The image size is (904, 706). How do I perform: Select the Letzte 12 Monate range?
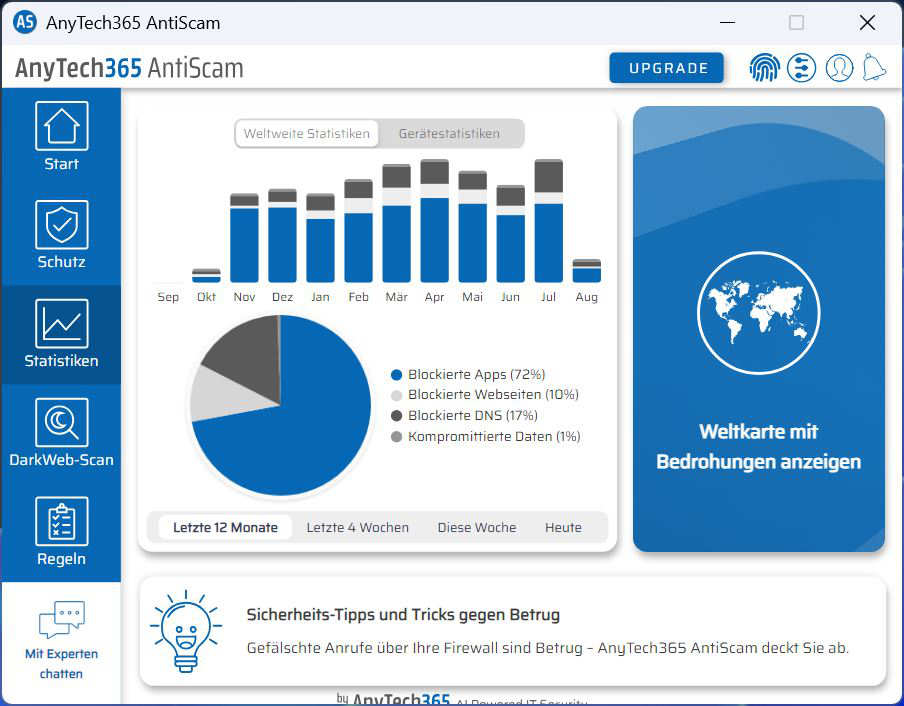point(225,527)
